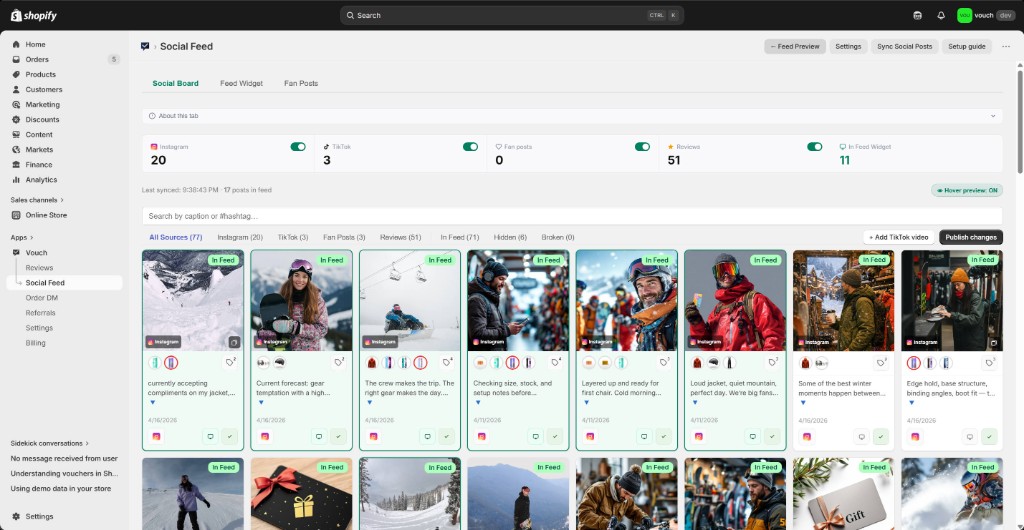Click the caption or hashtag search field
1024x530 pixels.
coord(572,216)
